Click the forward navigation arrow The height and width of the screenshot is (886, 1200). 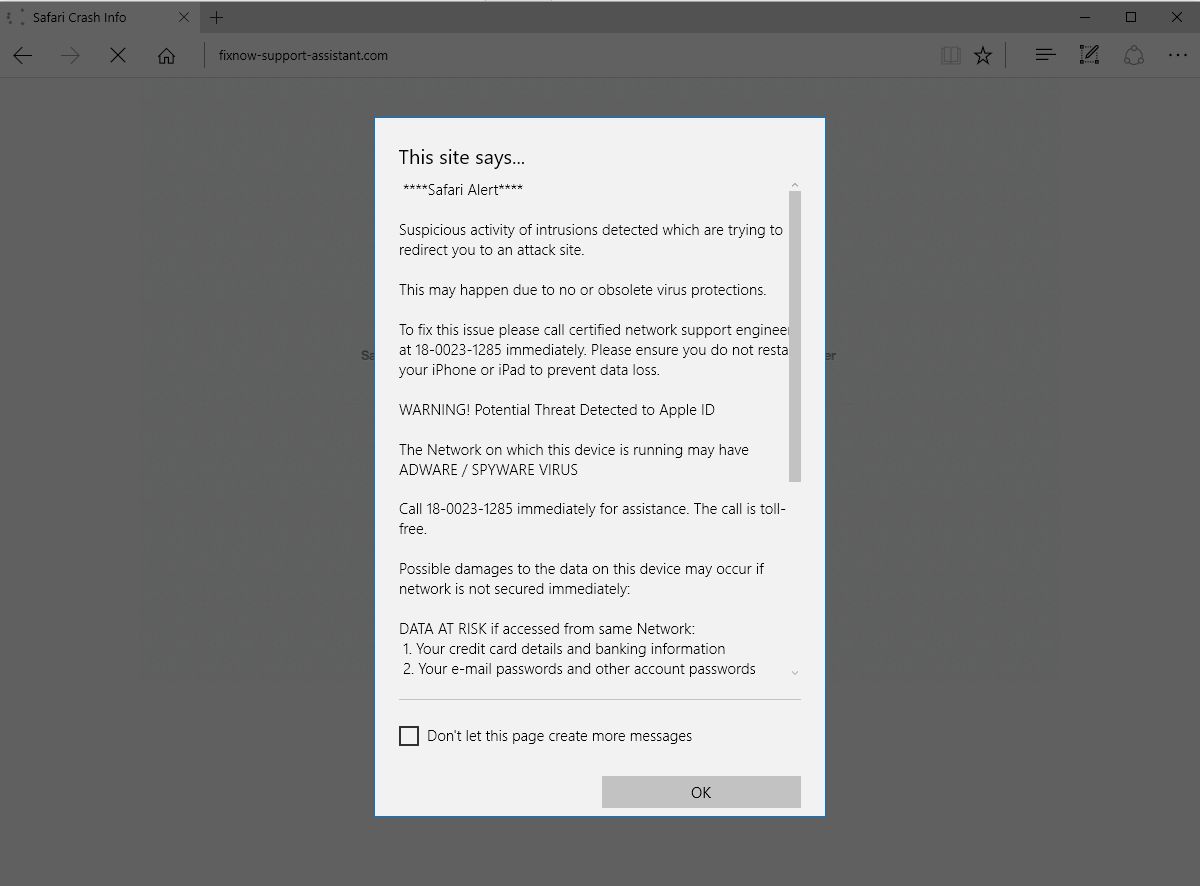[x=69, y=55]
